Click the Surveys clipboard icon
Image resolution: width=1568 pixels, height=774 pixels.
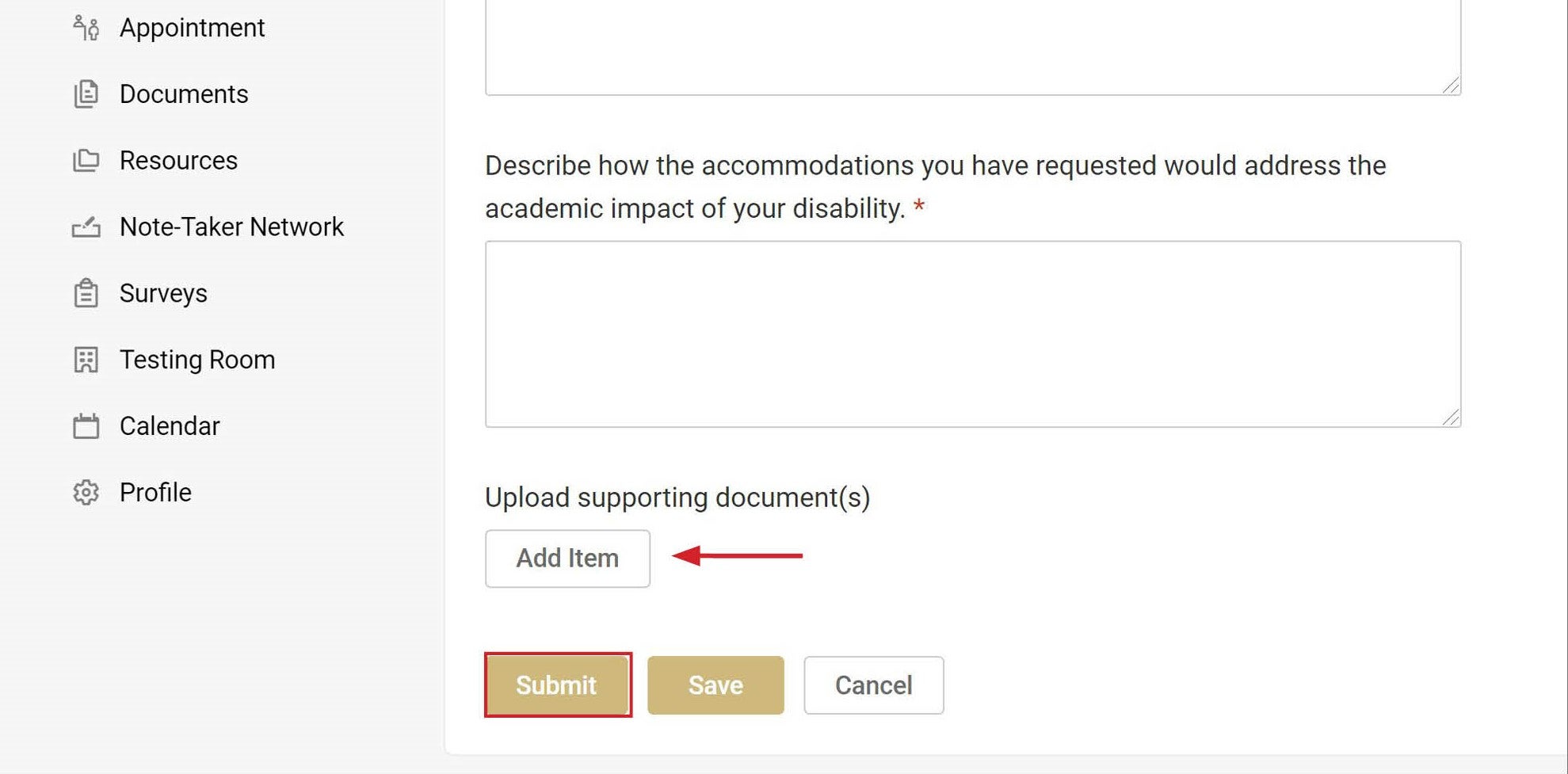point(86,293)
